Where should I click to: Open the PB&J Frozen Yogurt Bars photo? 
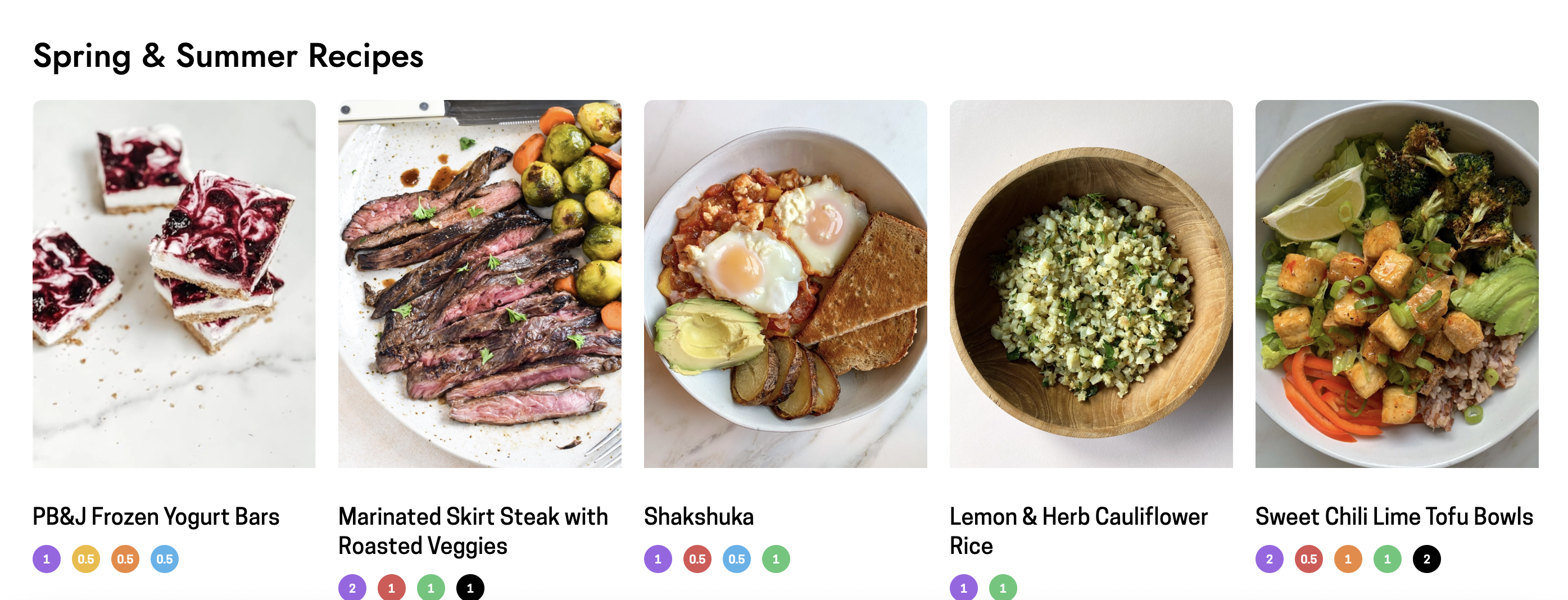pyautogui.click(x=174, y=284)
